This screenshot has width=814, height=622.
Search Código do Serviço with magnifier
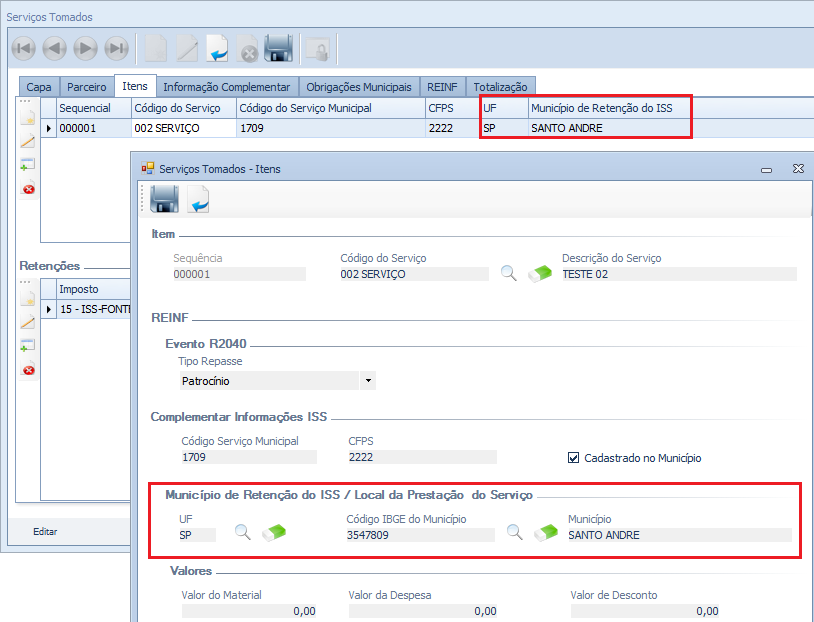(509, 273)
